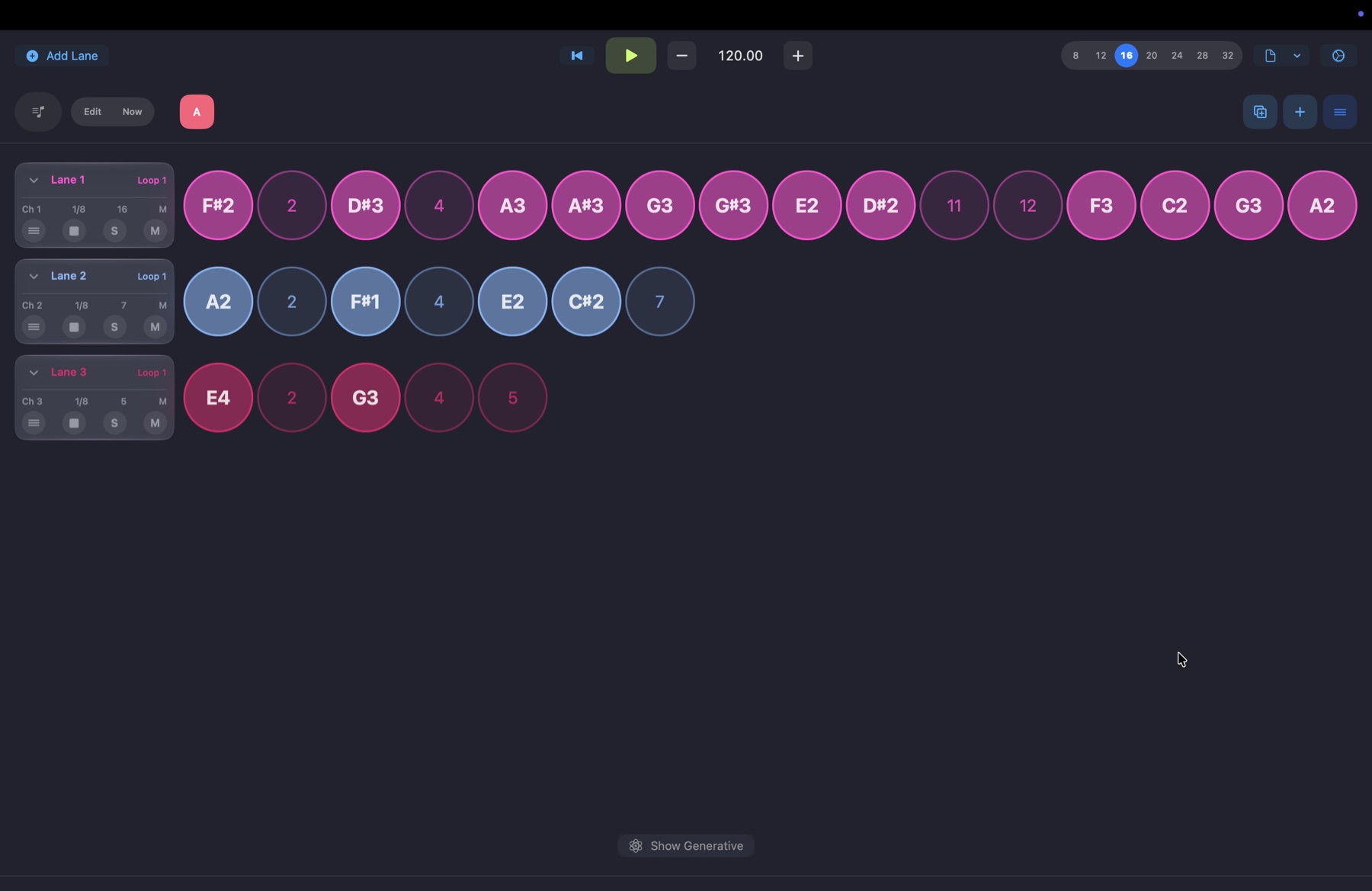Solo Lane 2

[x=114, y=327]
